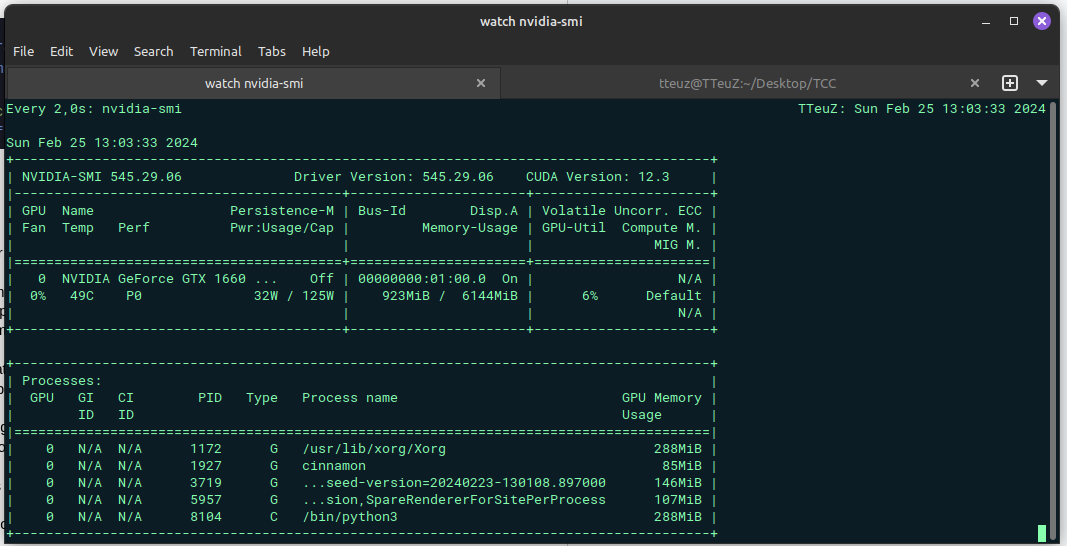Close the terminal window

coord(1042,21)
